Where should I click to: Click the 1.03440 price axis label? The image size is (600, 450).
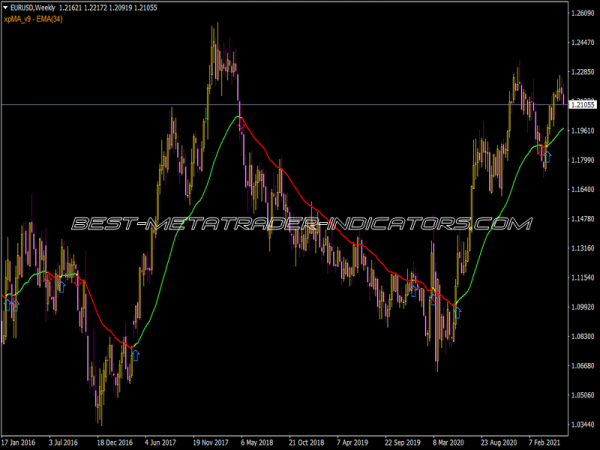tap(582, 425)
